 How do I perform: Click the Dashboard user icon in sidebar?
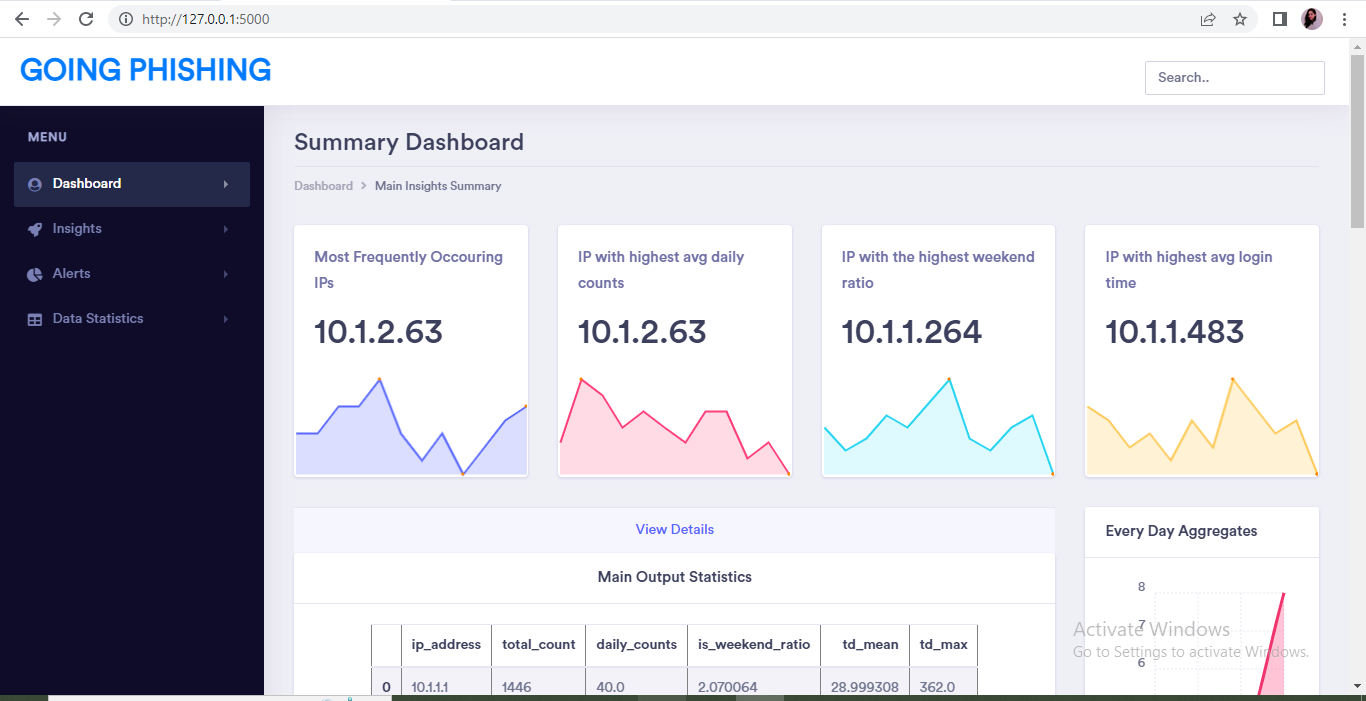click(35, 184)
